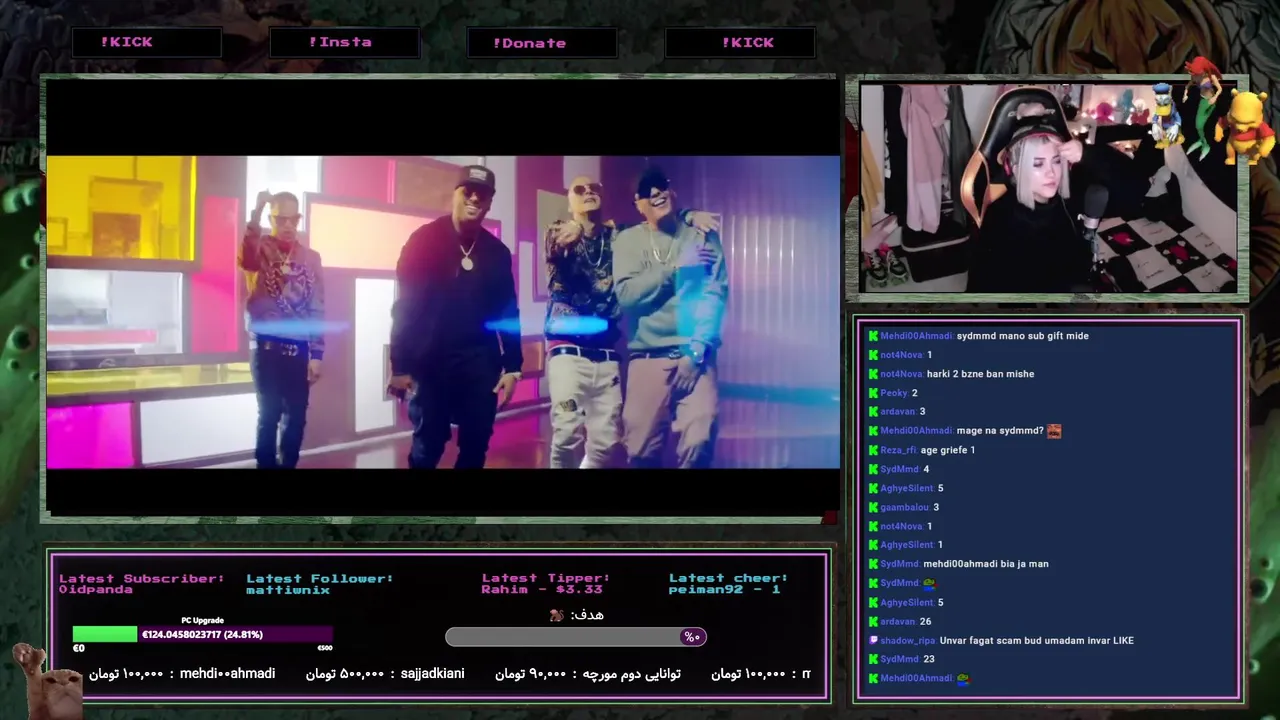Click the 'PC Upgrade' goal title
This screenshot has height=720, width=1280.
coord(202,620)
